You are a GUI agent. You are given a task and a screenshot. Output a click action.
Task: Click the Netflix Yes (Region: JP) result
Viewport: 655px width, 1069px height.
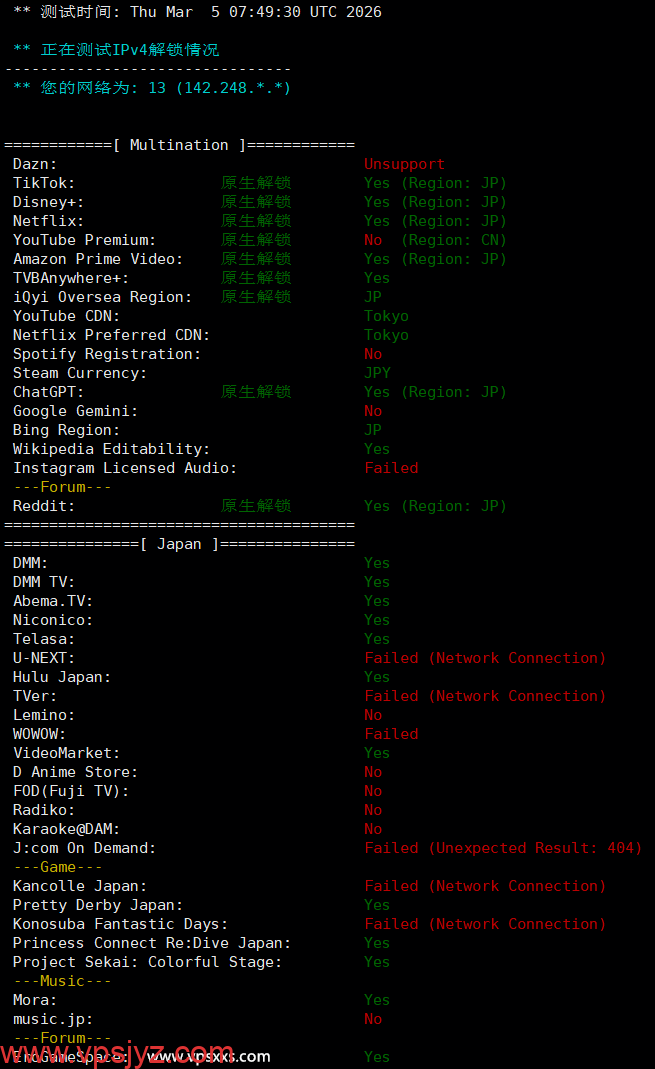(x=435, y=221)
